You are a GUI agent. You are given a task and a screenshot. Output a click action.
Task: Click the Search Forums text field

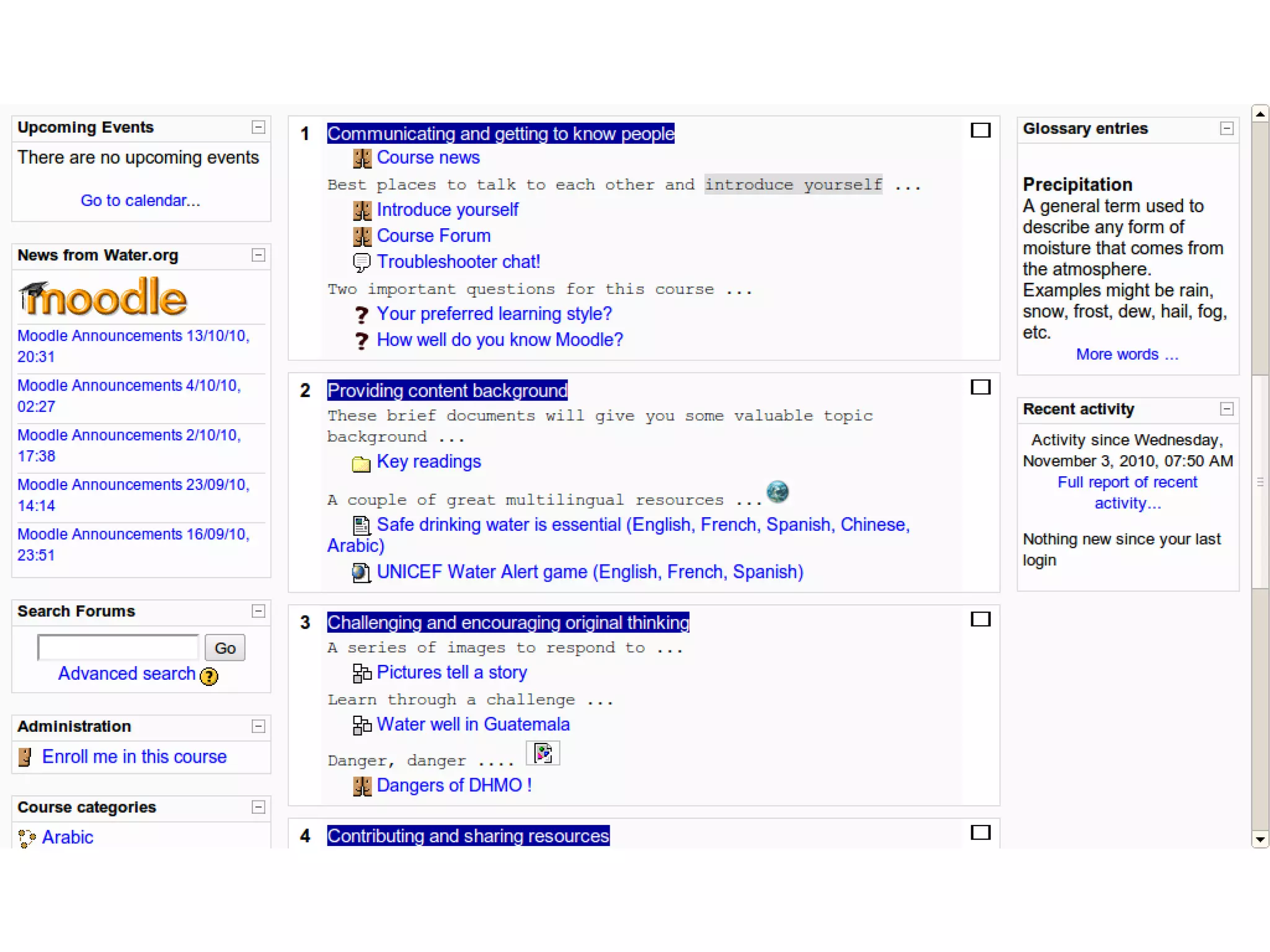click(118, 647)
